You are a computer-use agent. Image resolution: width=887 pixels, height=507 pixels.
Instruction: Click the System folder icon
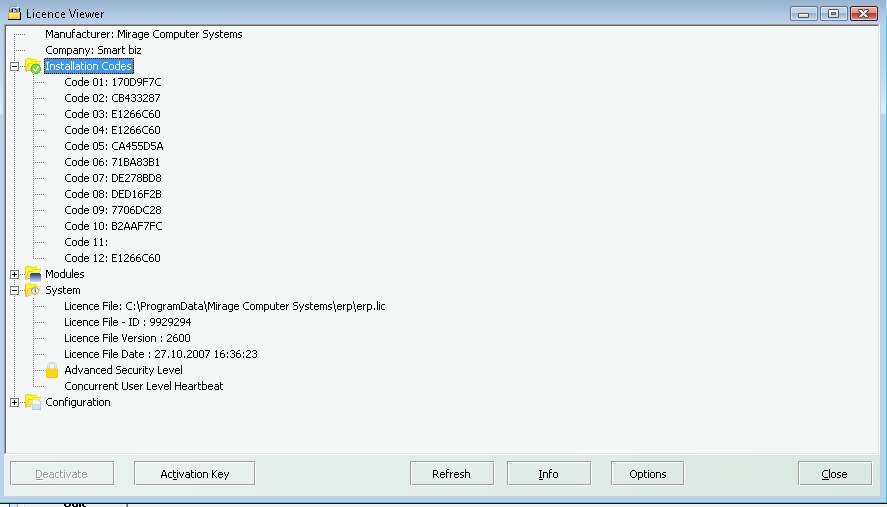pos(33,290)
